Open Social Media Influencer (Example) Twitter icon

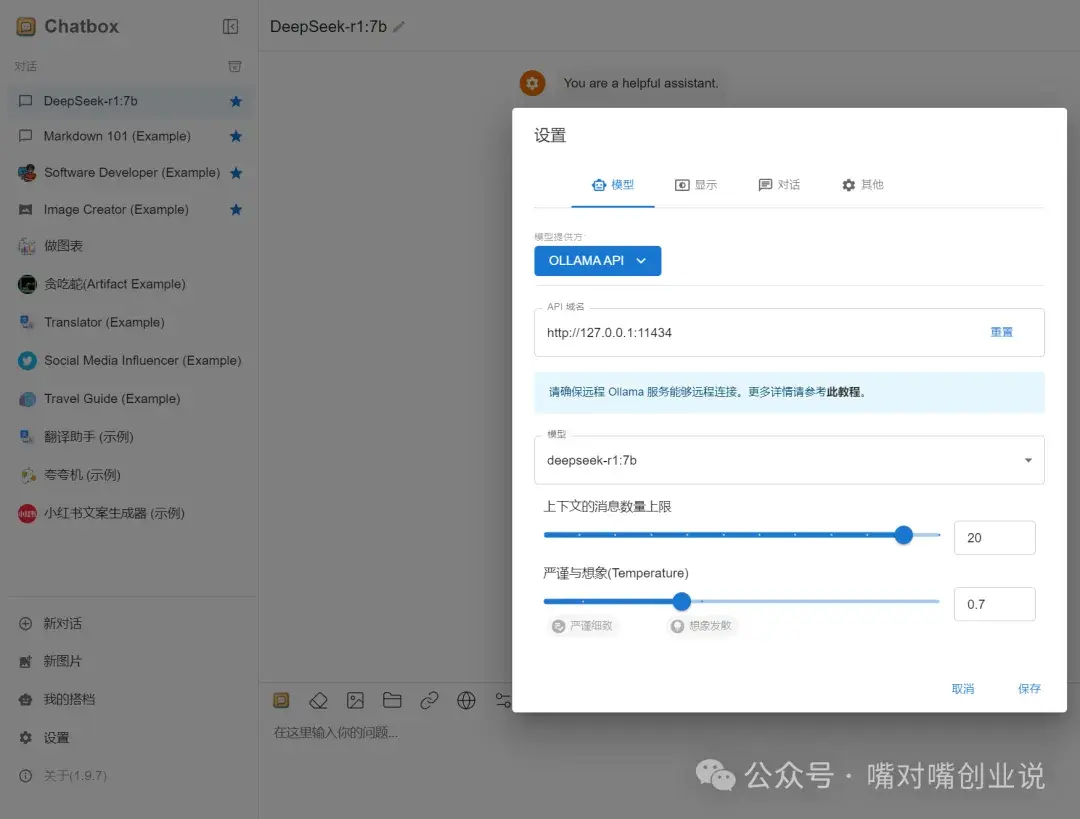pos(27,360)
